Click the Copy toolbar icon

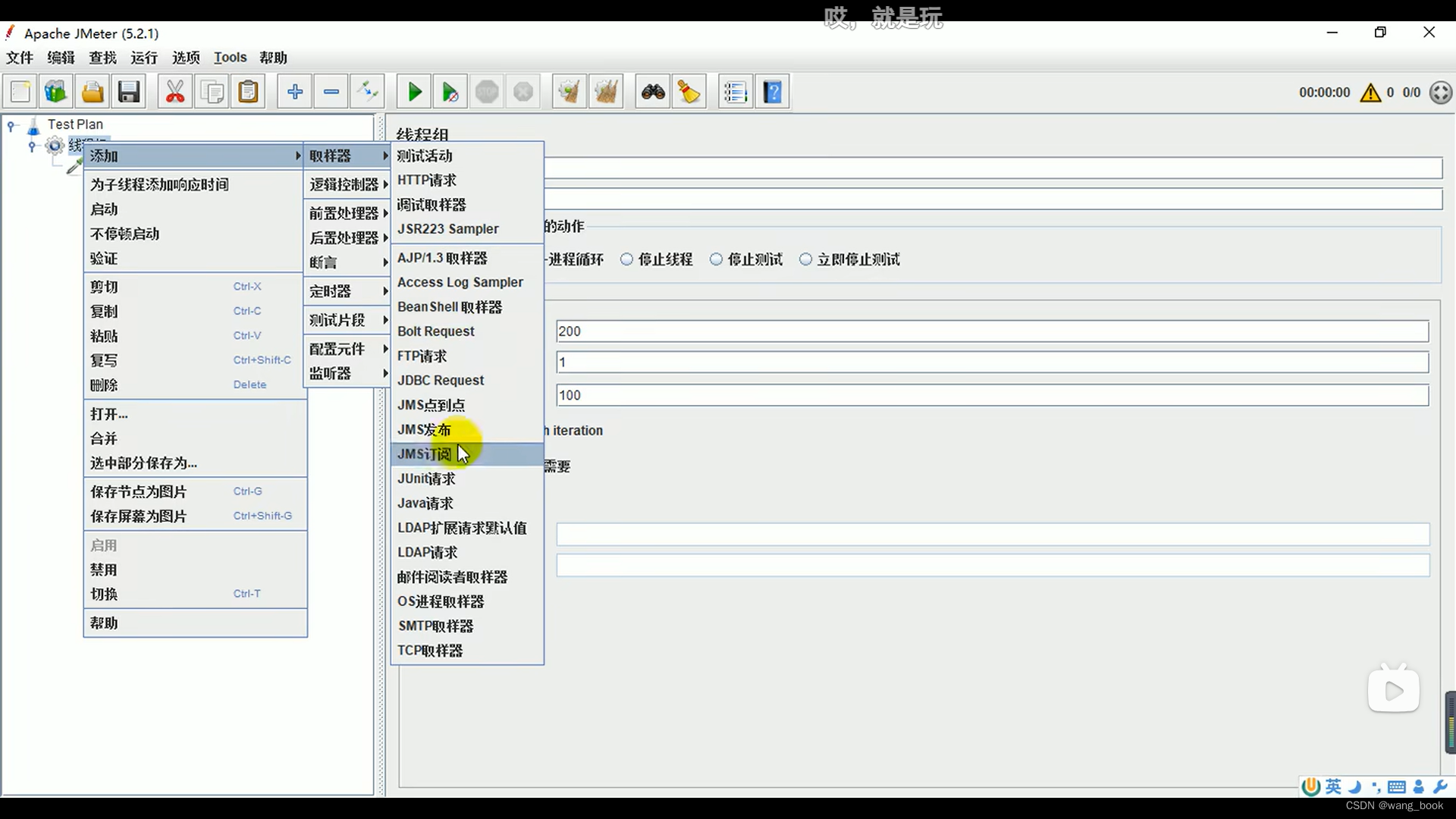[x=212, y=93]
